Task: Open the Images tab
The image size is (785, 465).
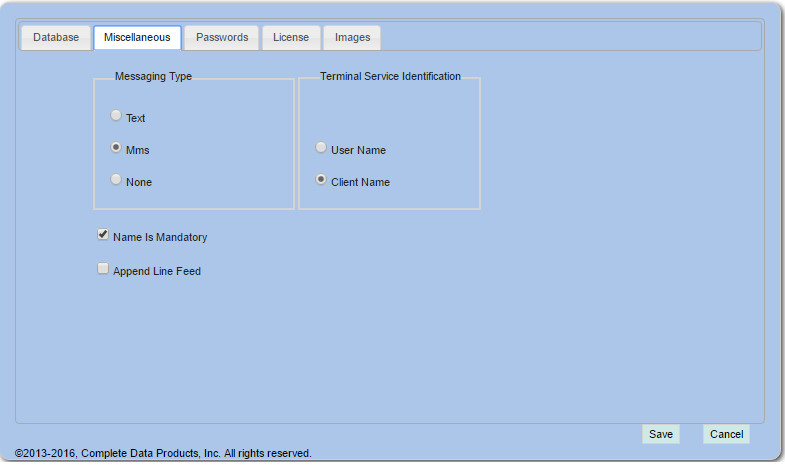Action: (352, 38)
